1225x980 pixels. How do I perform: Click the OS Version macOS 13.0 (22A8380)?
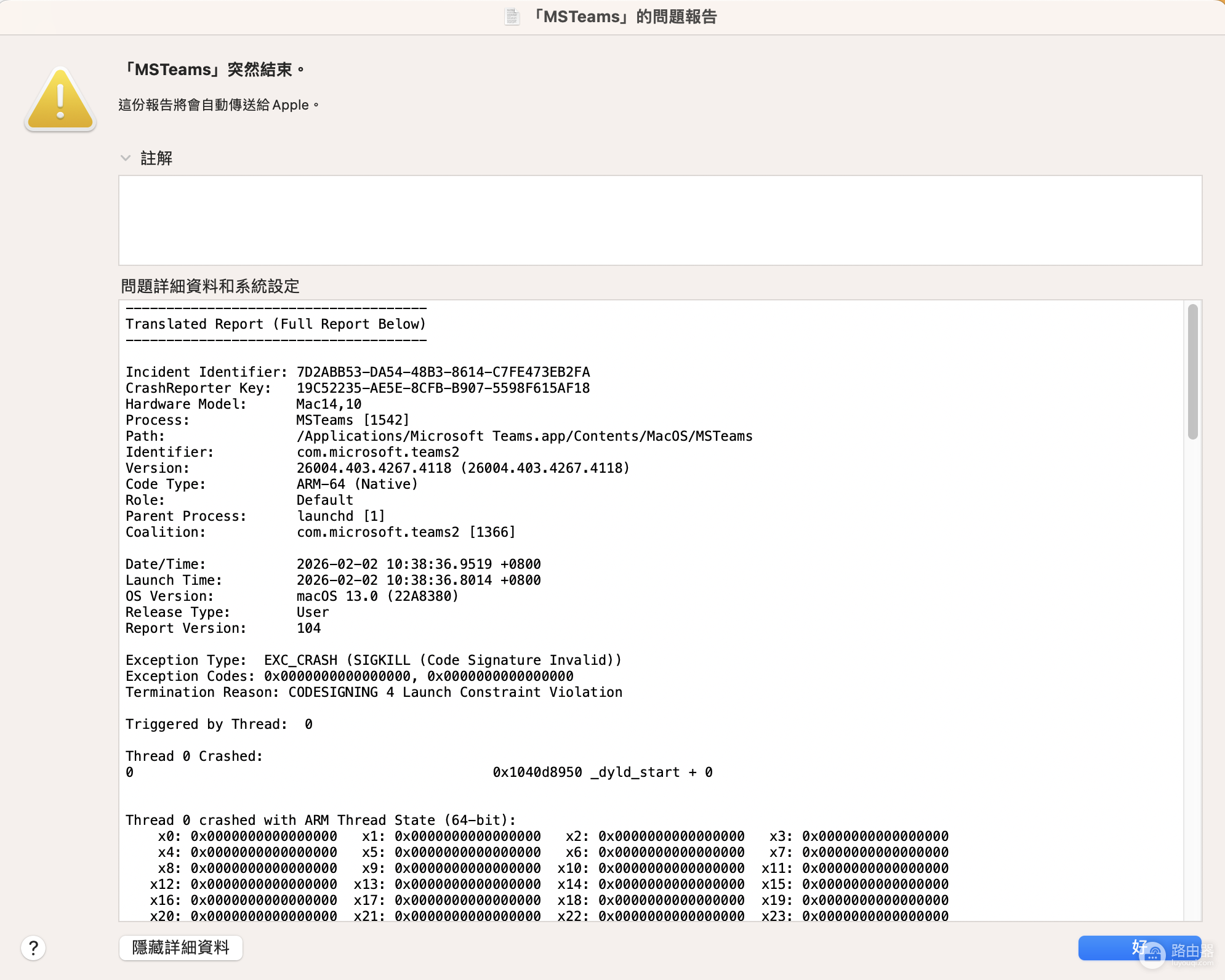[x=378, y=596]
